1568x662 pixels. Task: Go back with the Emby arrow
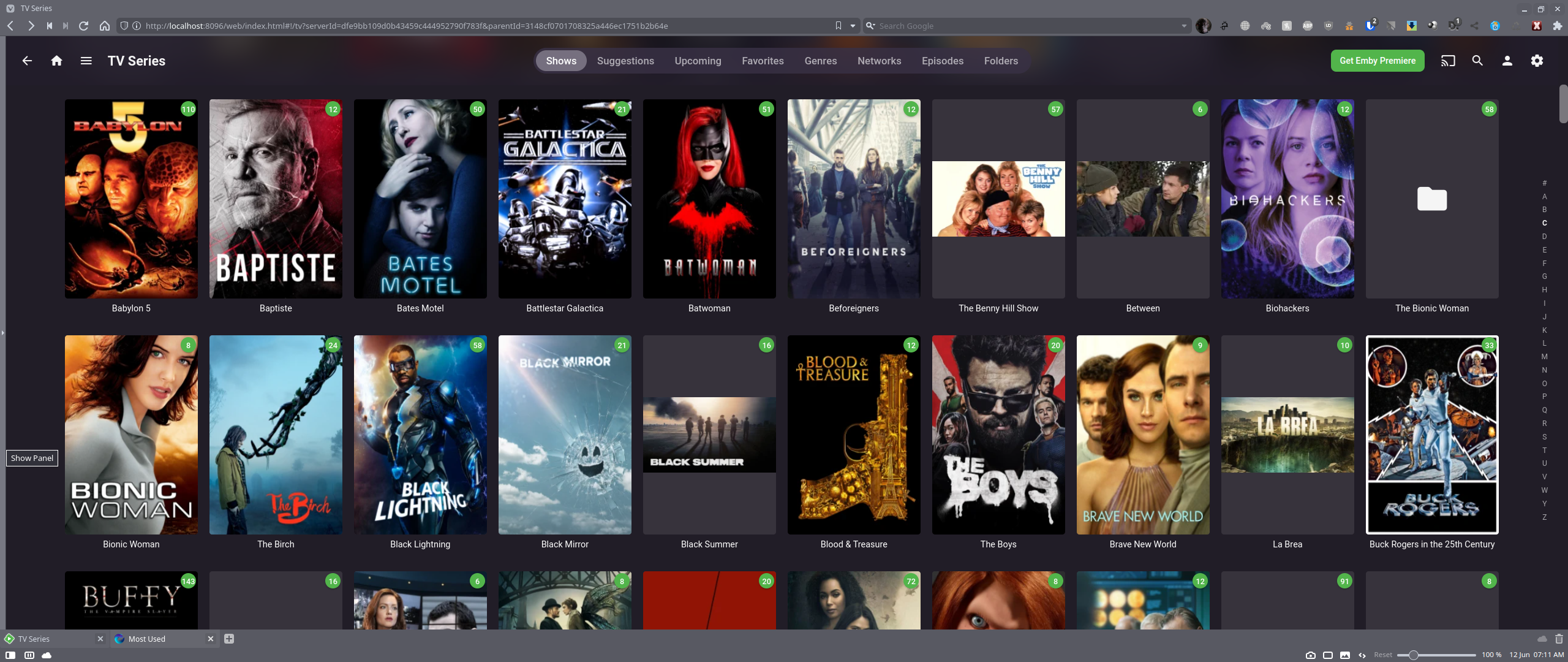(x=27, y=61)
